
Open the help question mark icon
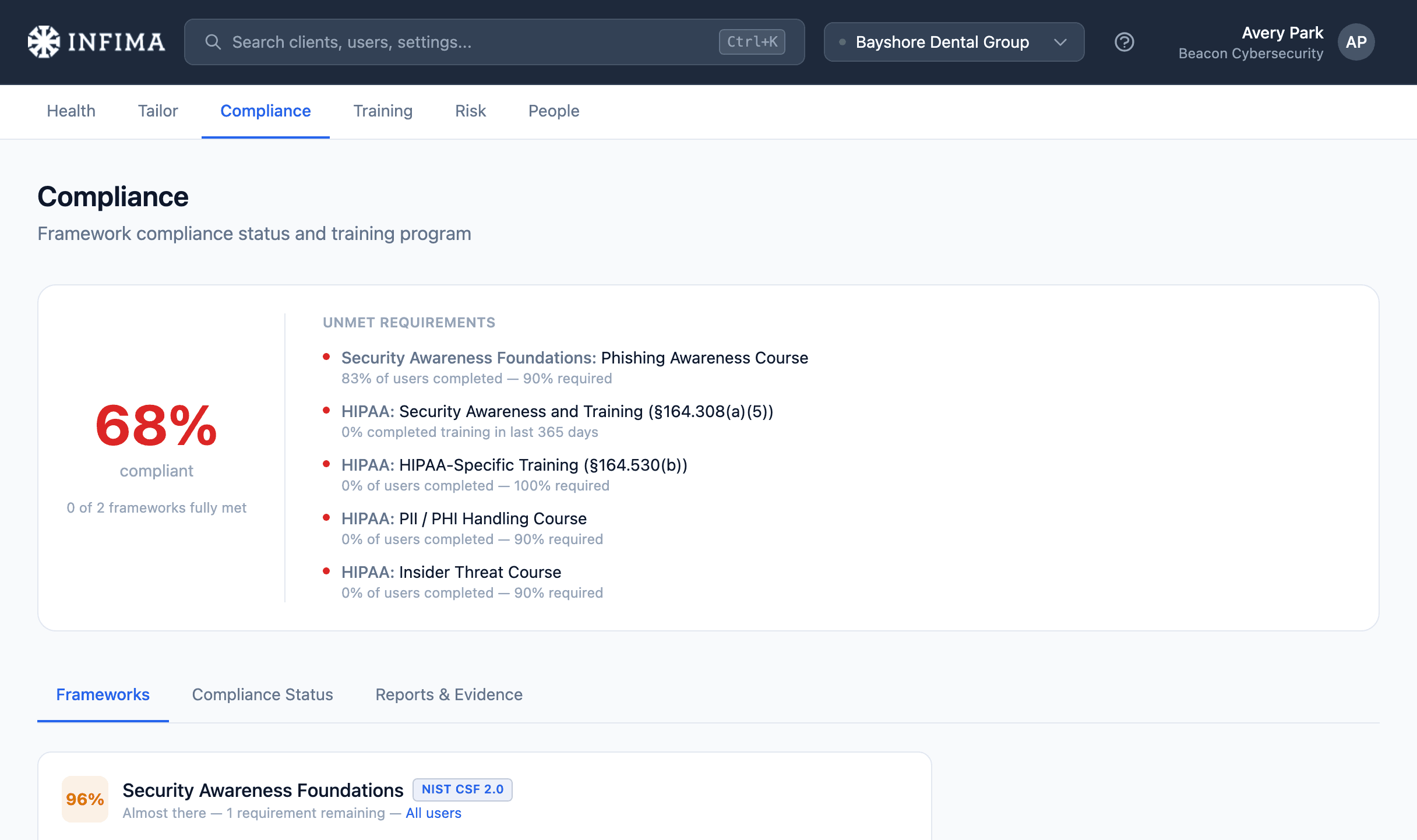1124,42
